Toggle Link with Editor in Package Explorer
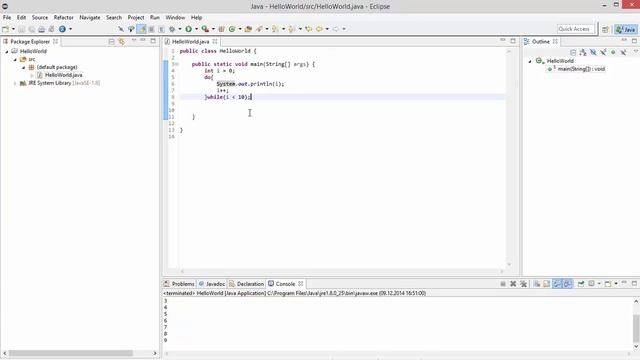Image resolution: width=640 pixels, height=360 pixels. pyautogui.click(x=121, y=42)
